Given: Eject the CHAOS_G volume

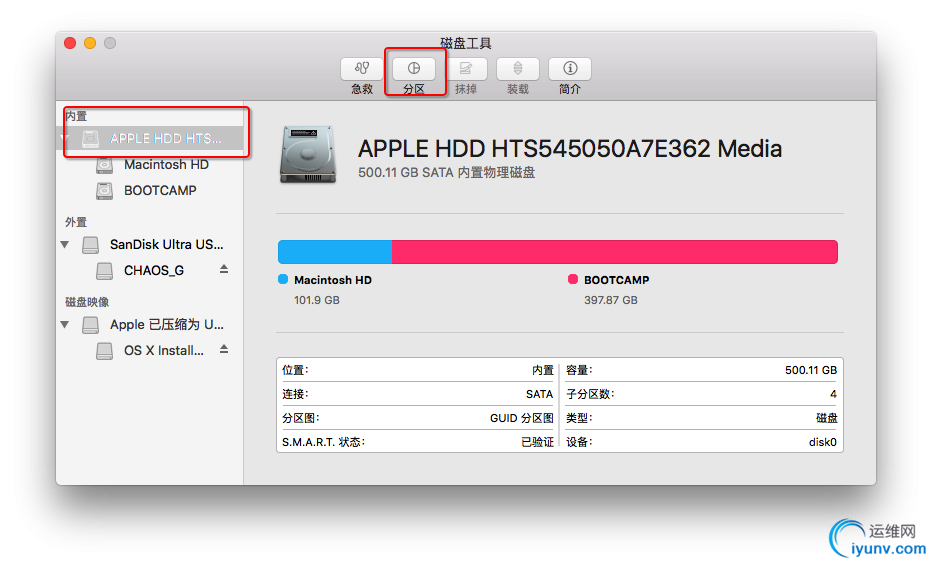Looking at the screenshot, I should 224,269.
